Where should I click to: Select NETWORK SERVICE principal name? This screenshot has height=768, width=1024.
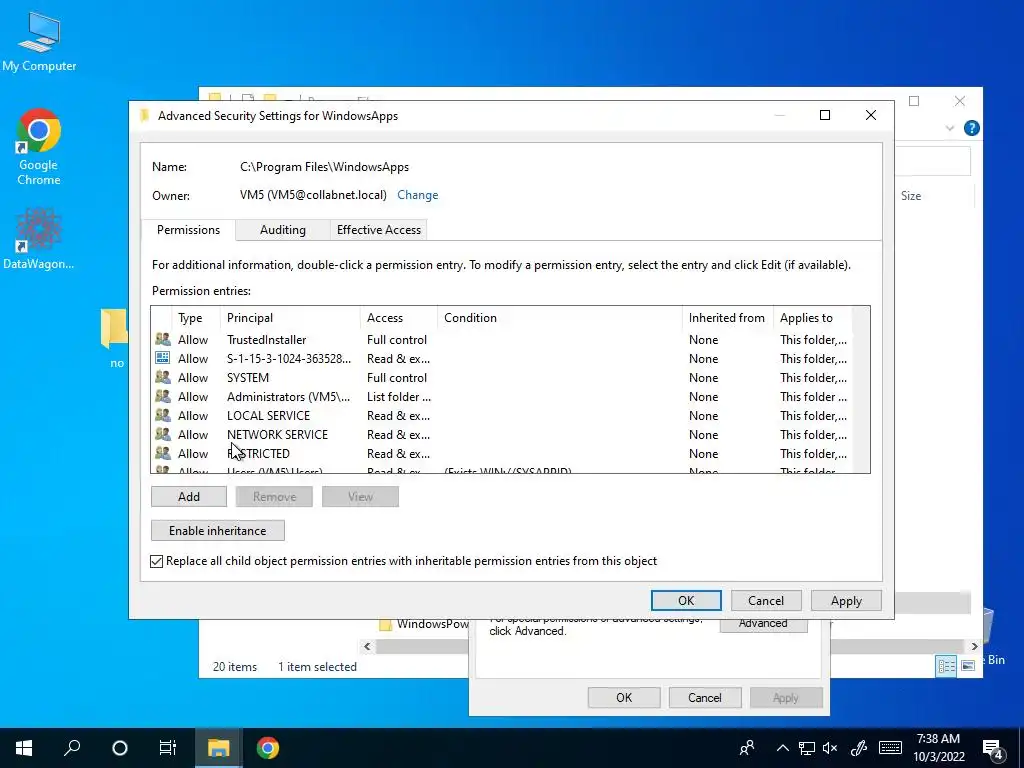click(278, 434)
